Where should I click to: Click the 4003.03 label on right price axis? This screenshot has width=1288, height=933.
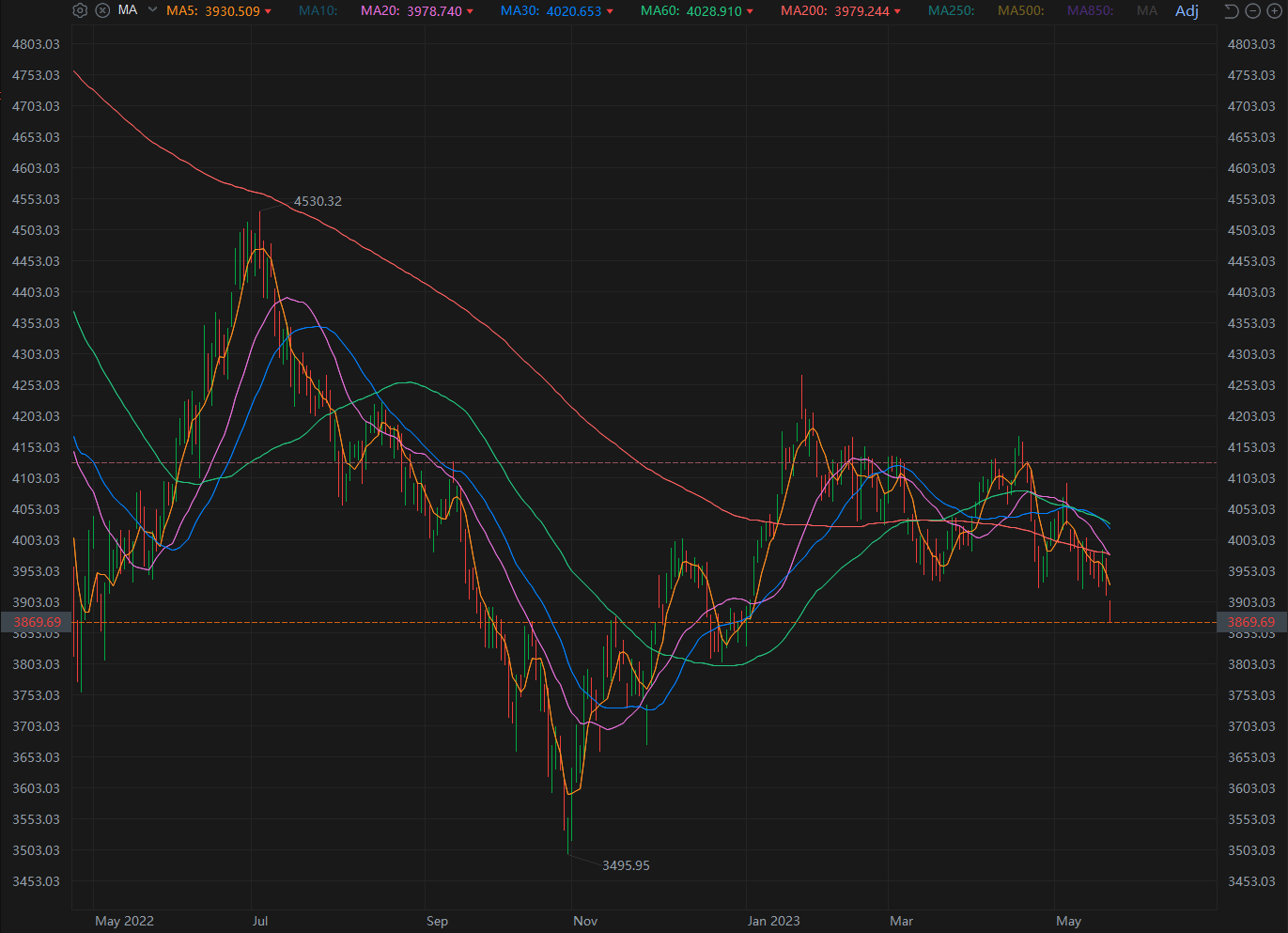(1251, 540)
